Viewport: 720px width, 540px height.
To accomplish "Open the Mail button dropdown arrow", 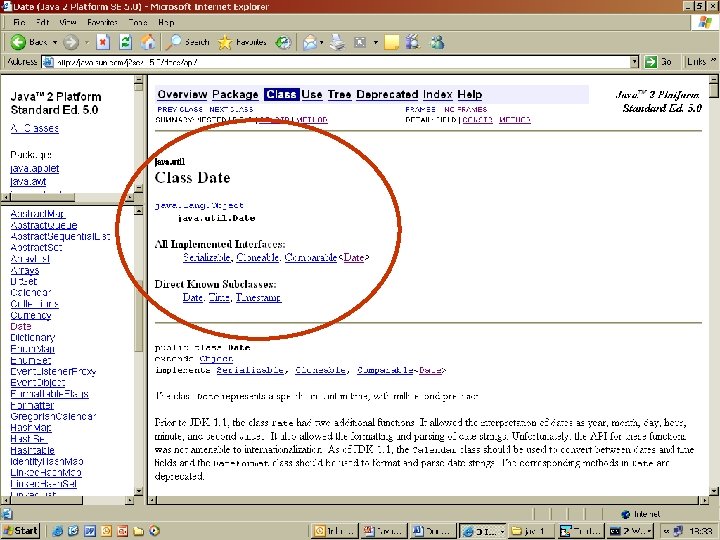I will pos(321,42).
